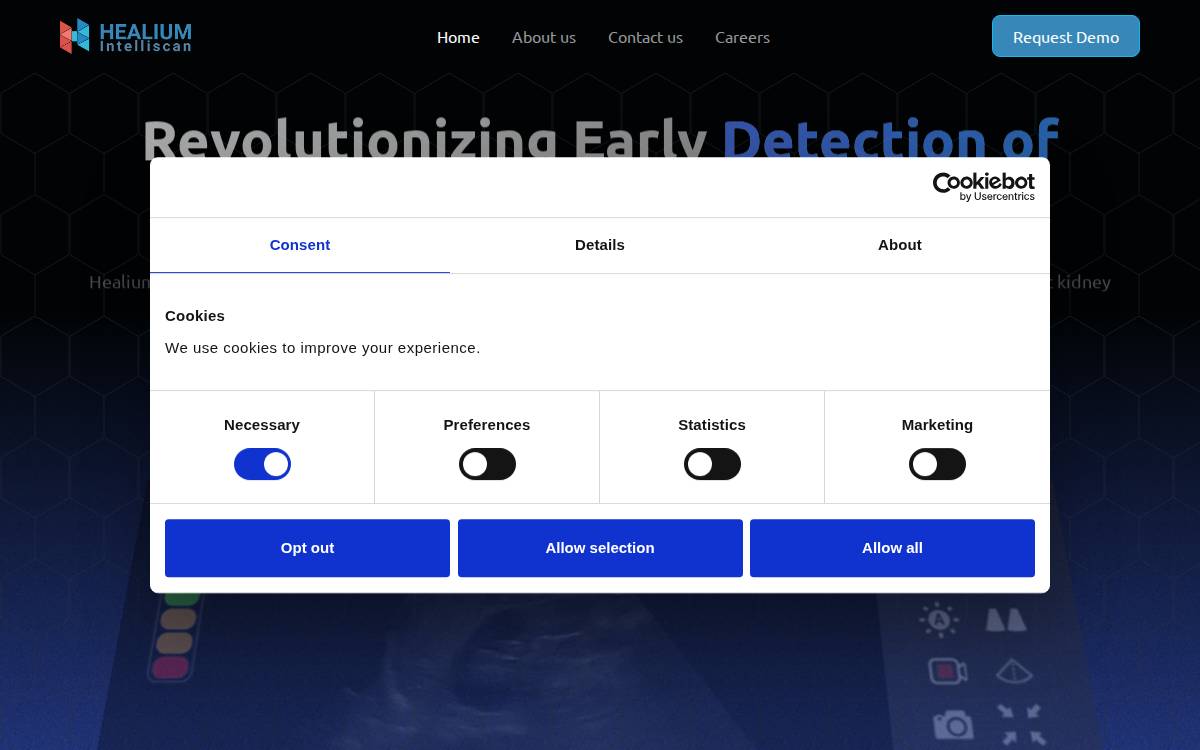Viewport: 1200px width, 750px height.
Task: Click the Allow all button
Action: [892, 548]
